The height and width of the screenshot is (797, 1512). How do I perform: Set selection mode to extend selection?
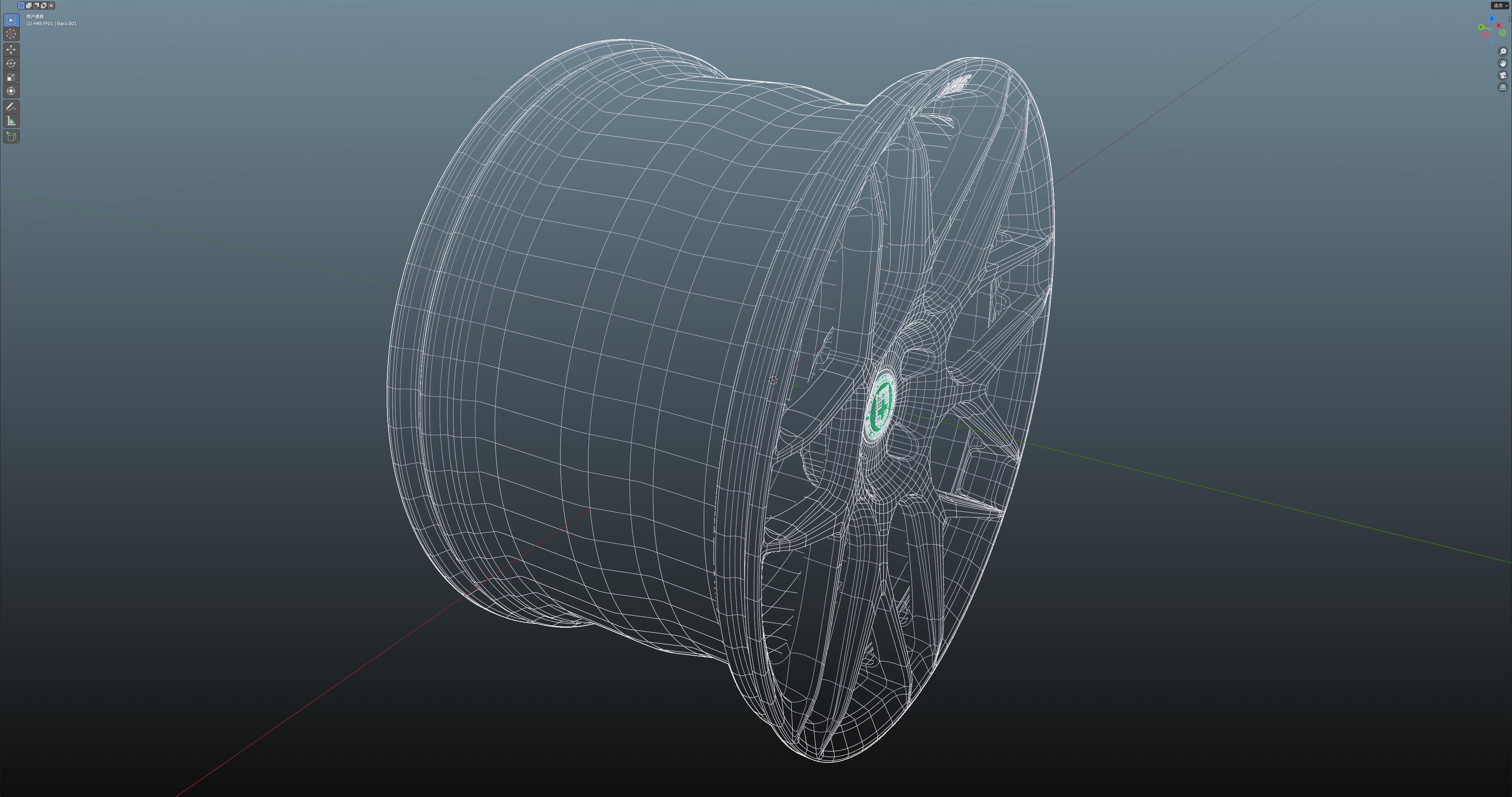29,5
